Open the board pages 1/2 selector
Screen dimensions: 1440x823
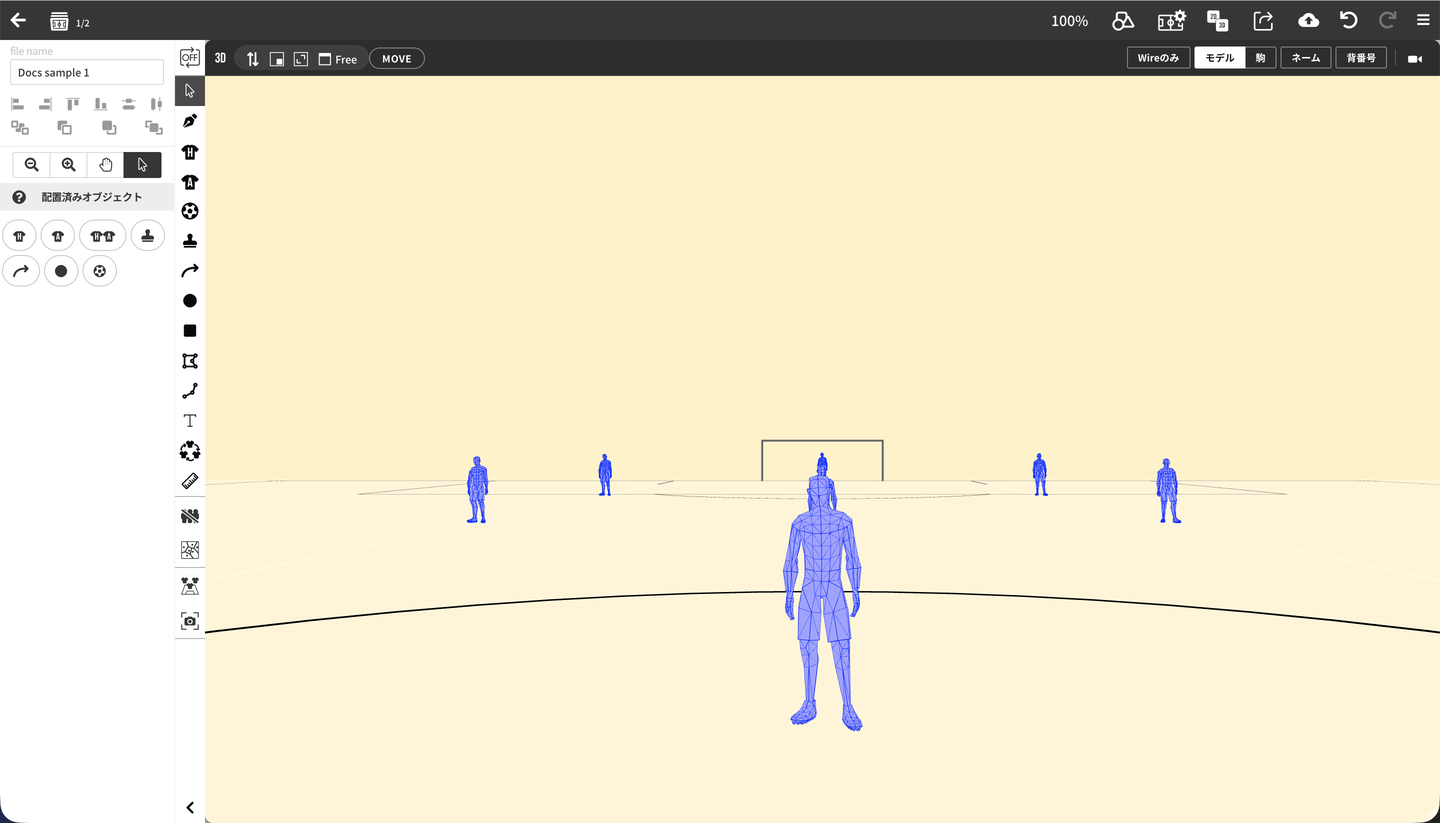pyautogui.click(x=70, y=21)
